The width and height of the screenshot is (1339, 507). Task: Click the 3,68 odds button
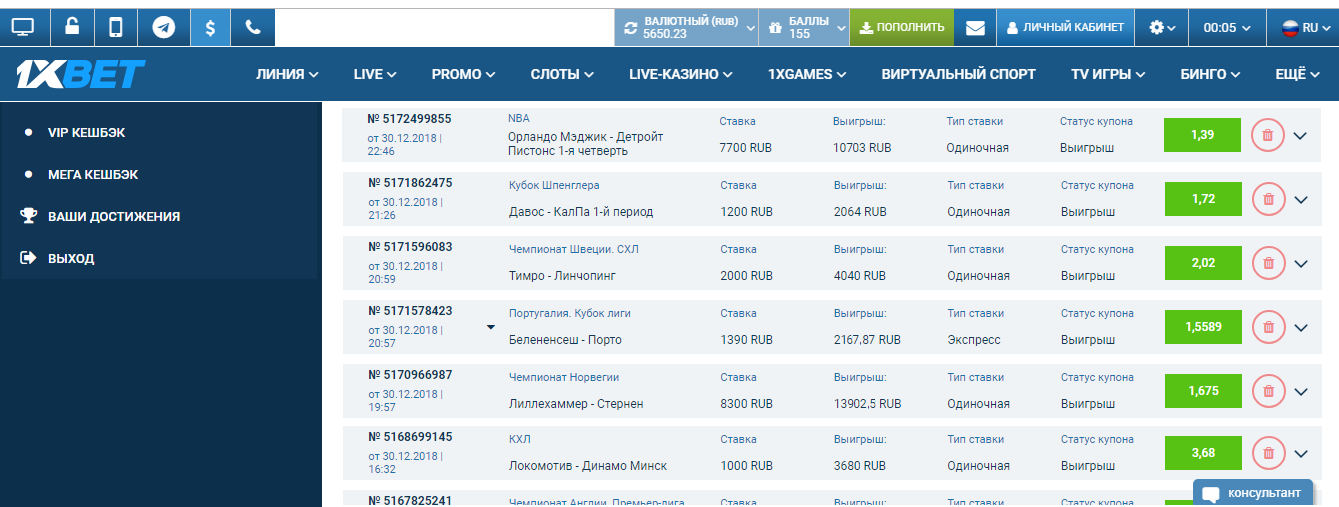coord(1202,453)
